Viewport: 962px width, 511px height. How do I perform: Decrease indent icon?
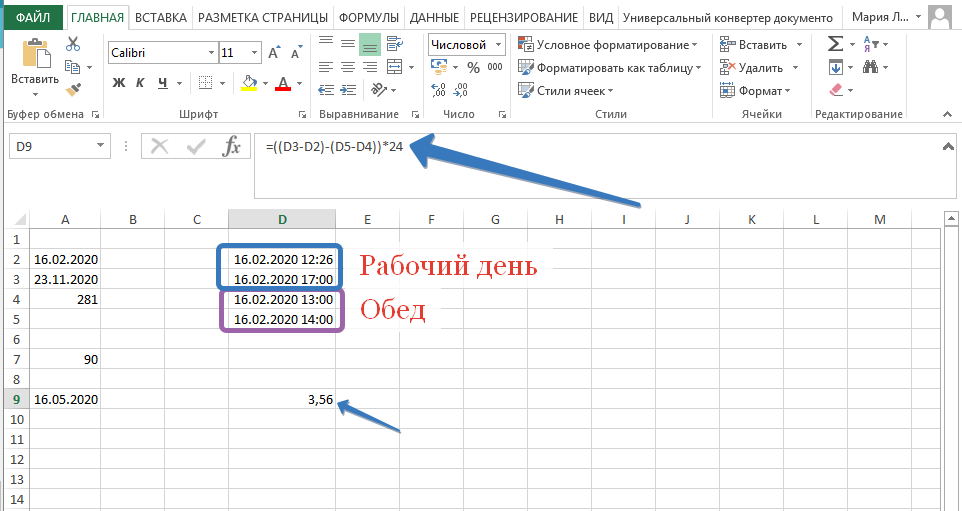click(x=326, y=90)
